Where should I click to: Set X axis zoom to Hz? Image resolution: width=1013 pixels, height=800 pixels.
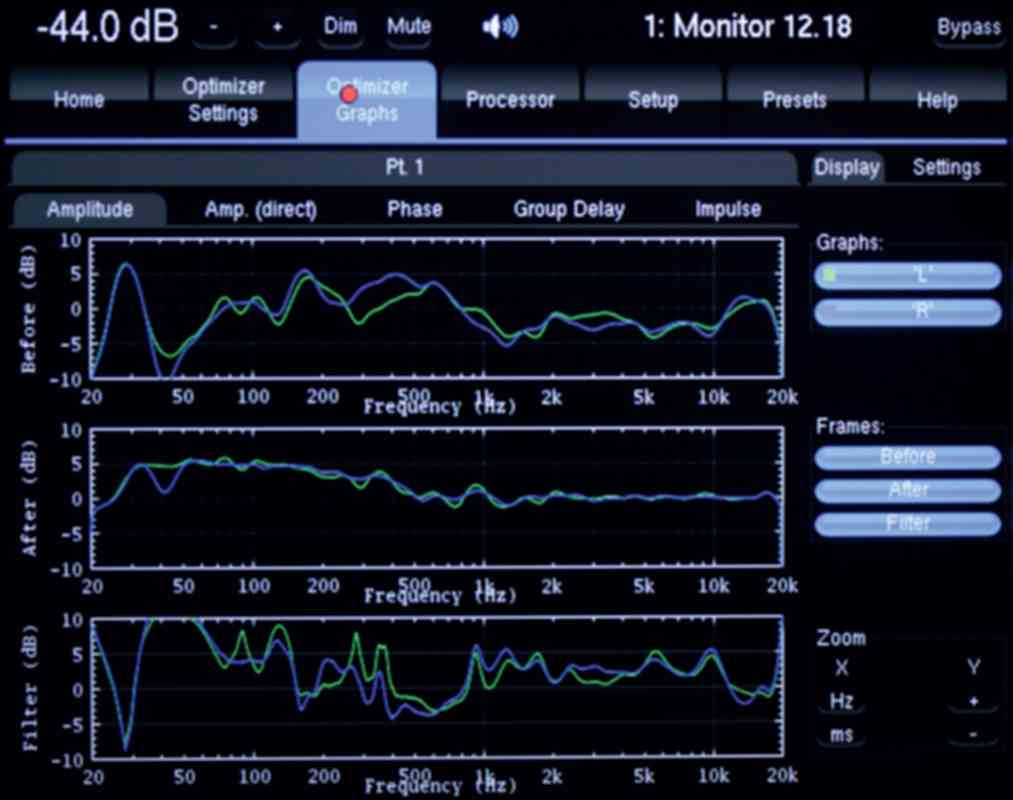tap(841, 701)
